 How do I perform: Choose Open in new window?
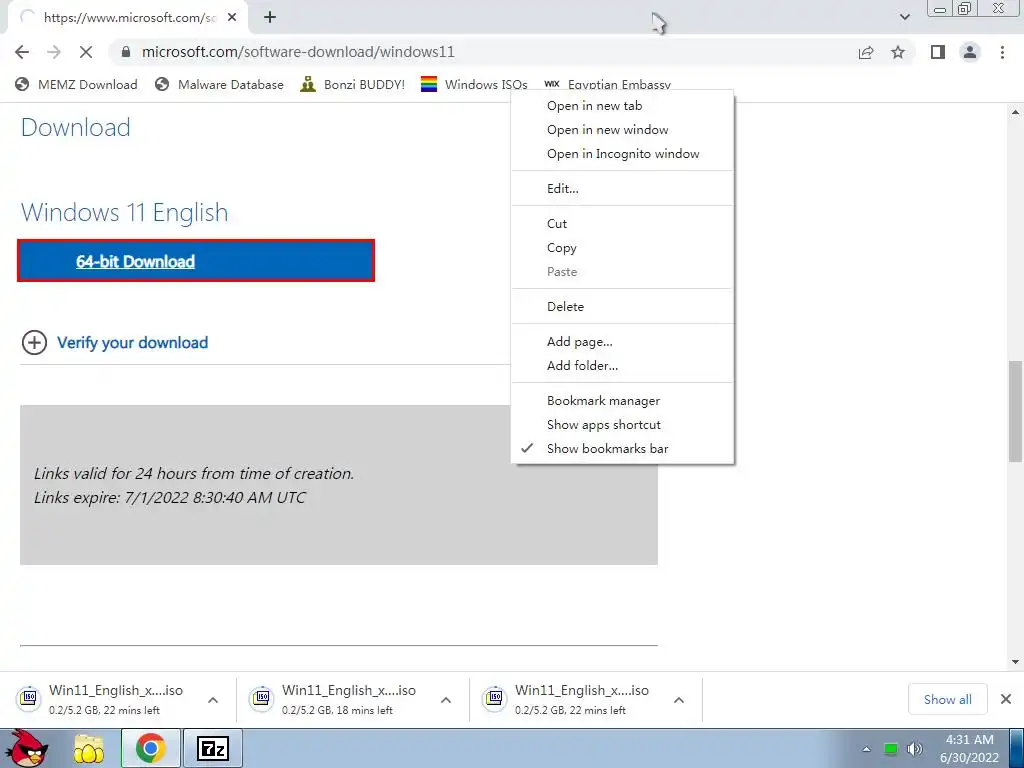[x=622, y=130]
